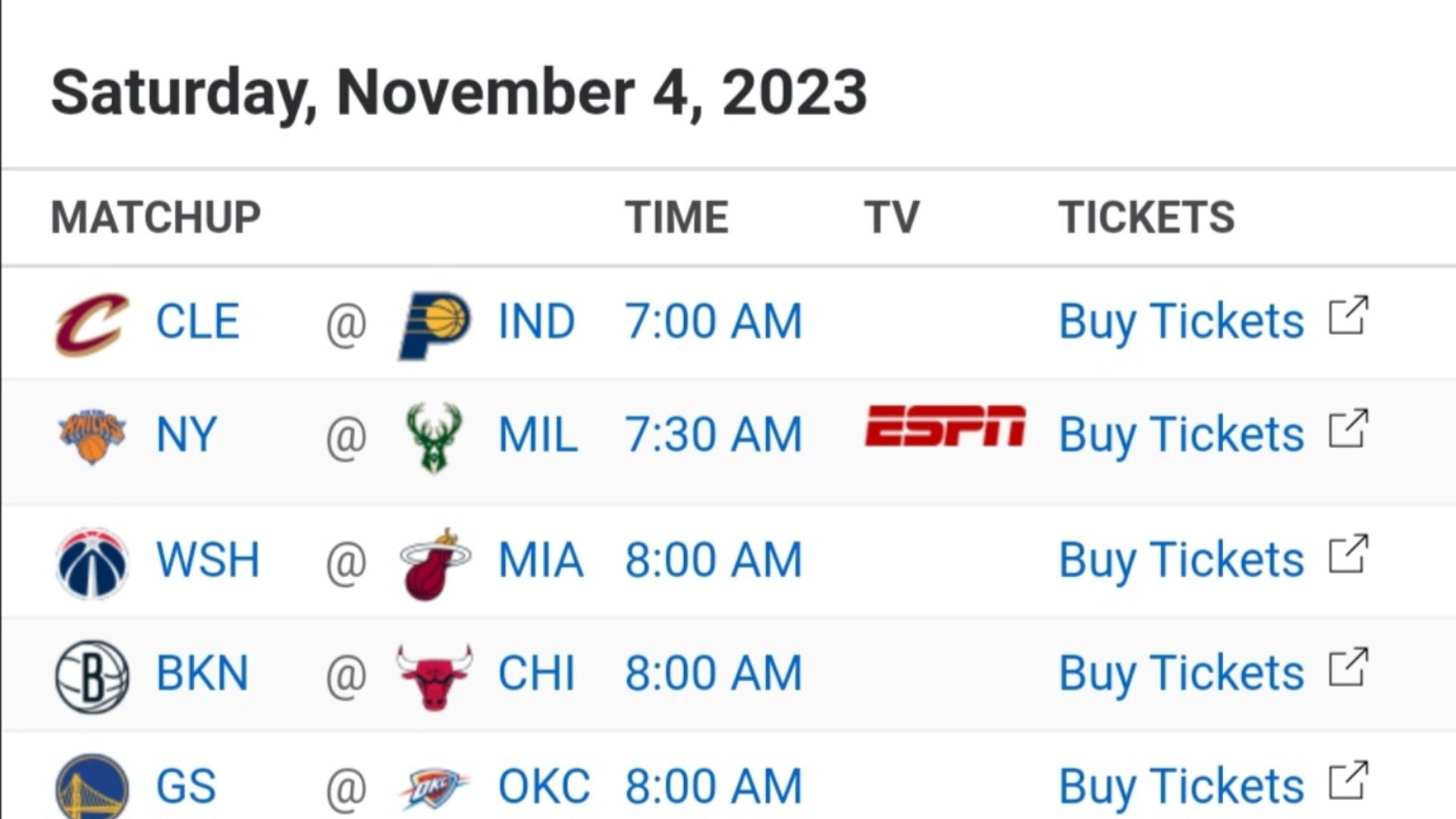
Task: Open the BKN team link
Action: tap(202, 673)
